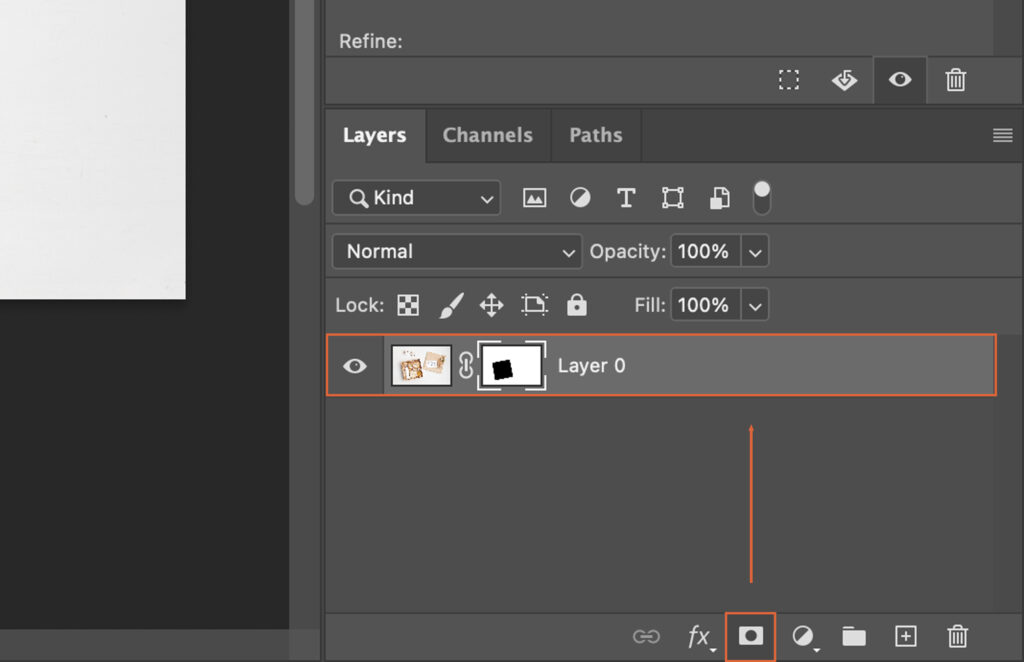Hide Layer 0 with its eye toggle
The height and width of the screenshot is (662, 1024).
pos(355,365)
